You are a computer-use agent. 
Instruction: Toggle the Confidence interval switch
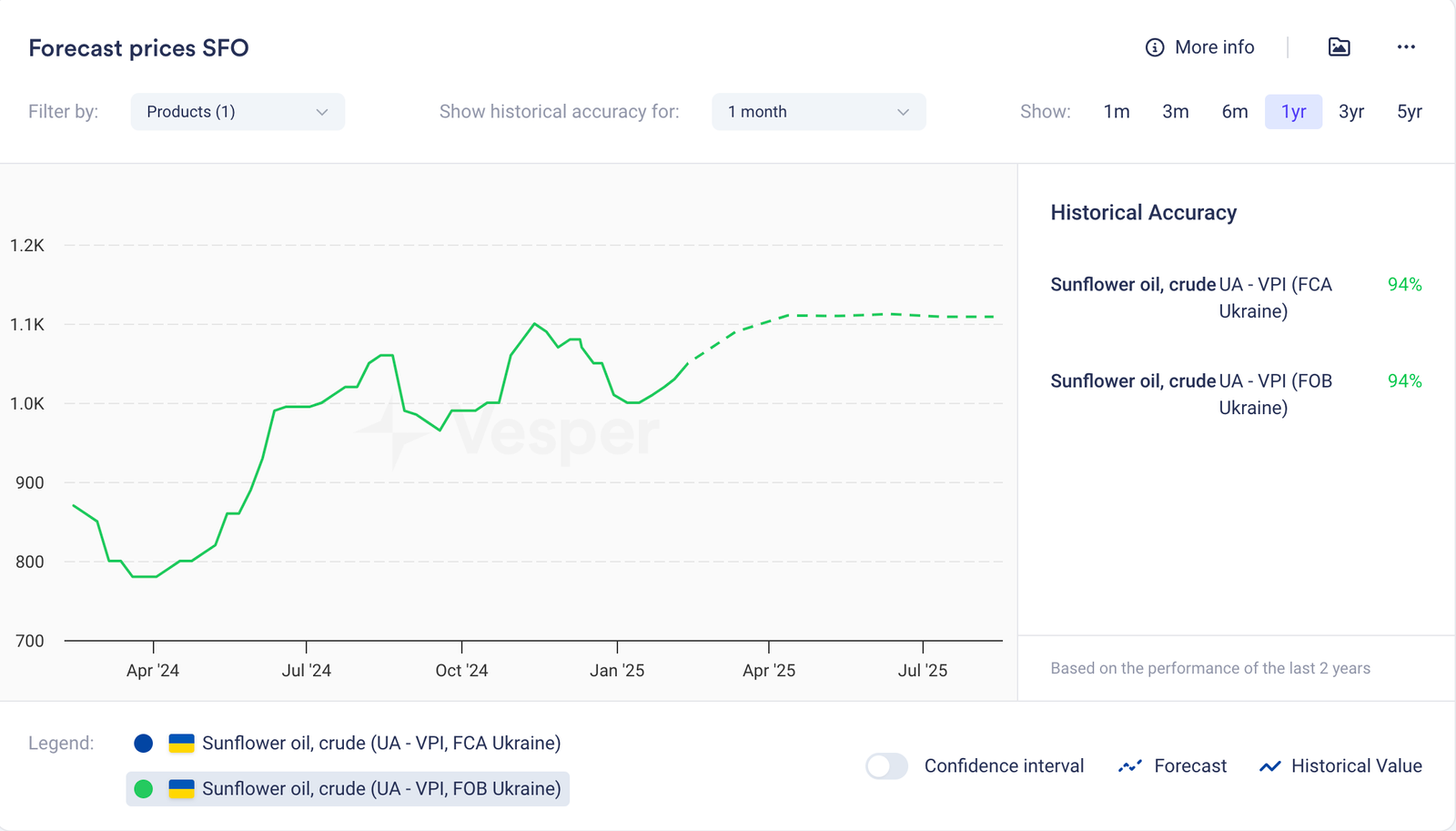[886, 766]
